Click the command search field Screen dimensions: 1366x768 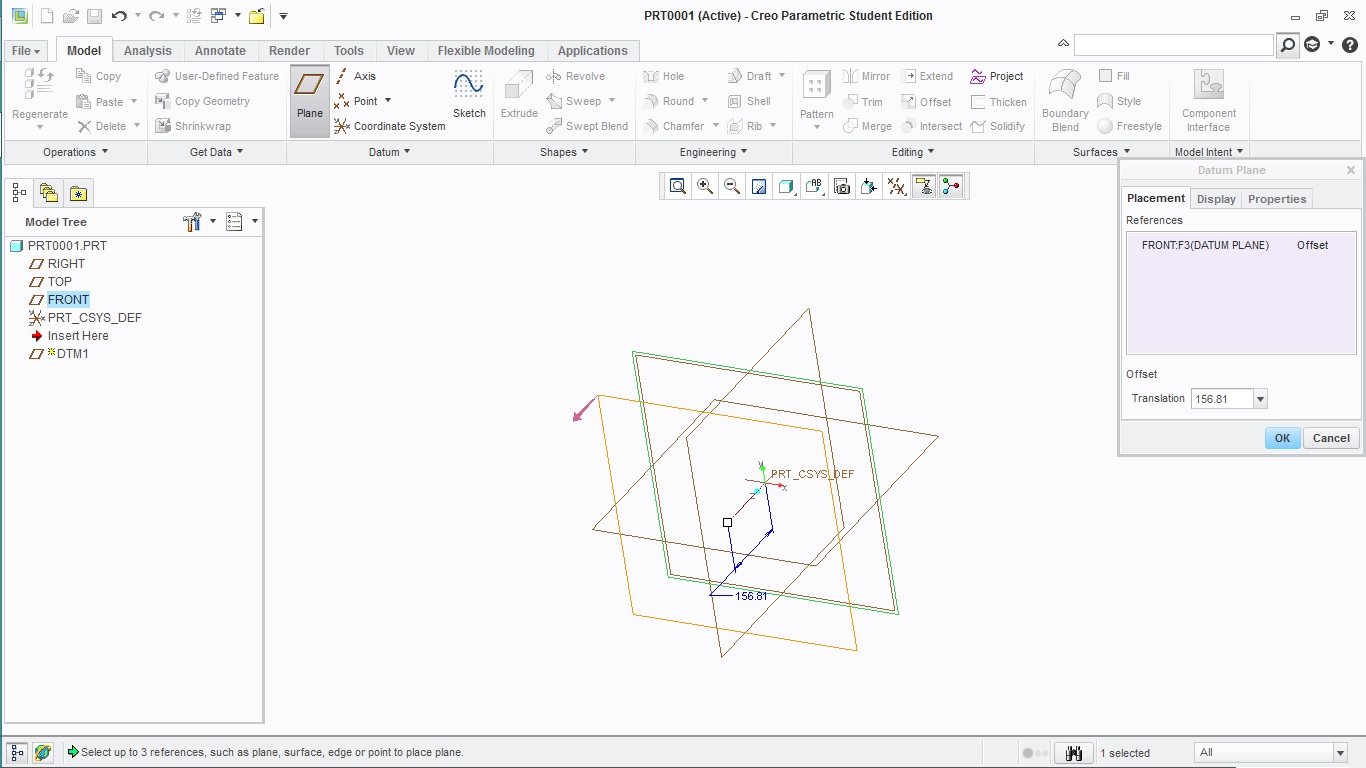[1174, 45]
